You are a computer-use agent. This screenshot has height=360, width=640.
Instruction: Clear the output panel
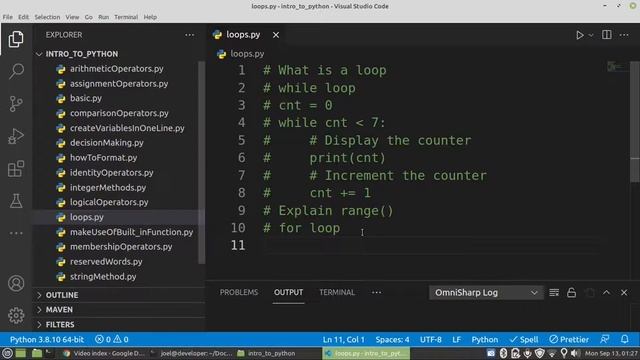click(554, 293)
